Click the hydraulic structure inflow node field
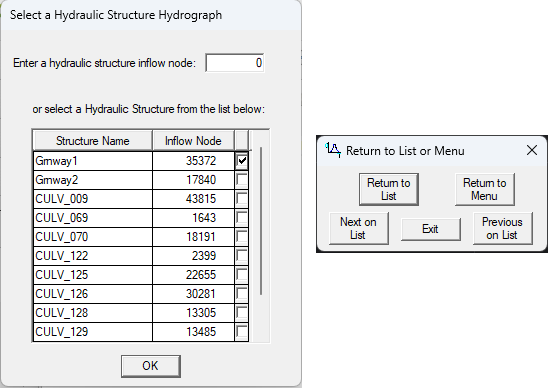This screenshot has height=388, width=552. click(x=234, y=63)
